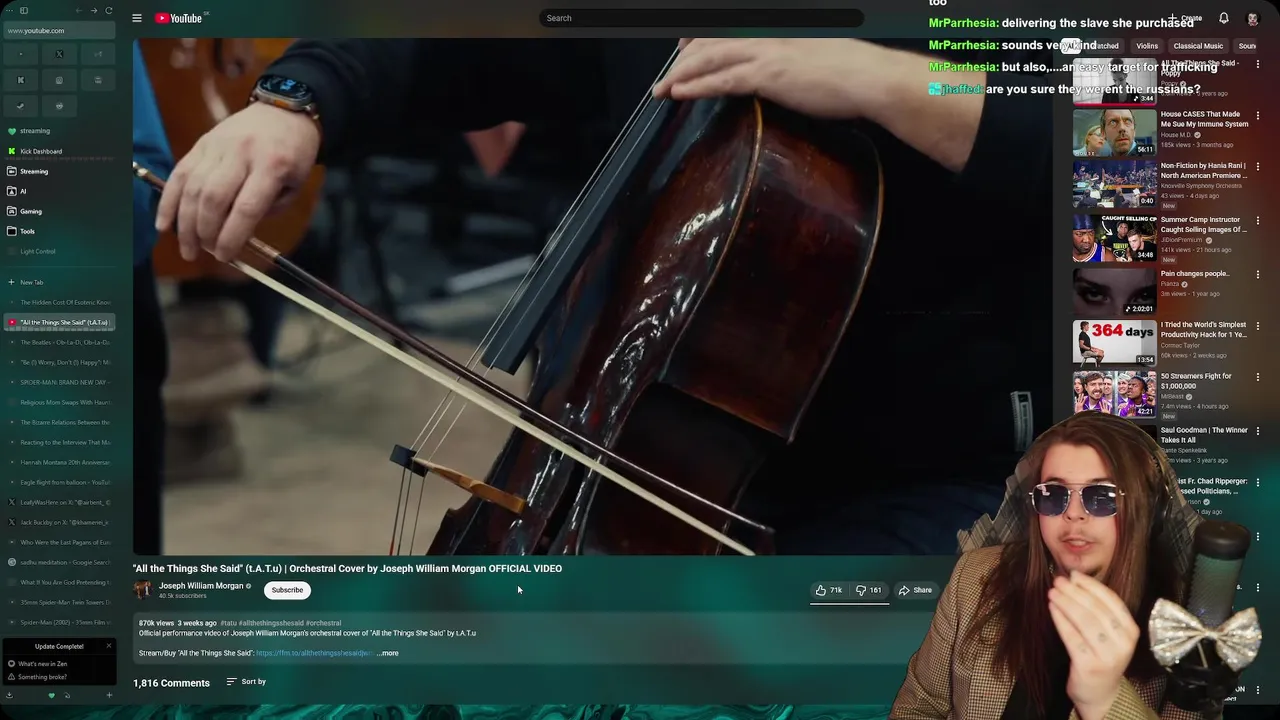Open options menu for House CASES video
Screen dimensions: 1280x720
pyautogui.click(x=1258, y=114)
